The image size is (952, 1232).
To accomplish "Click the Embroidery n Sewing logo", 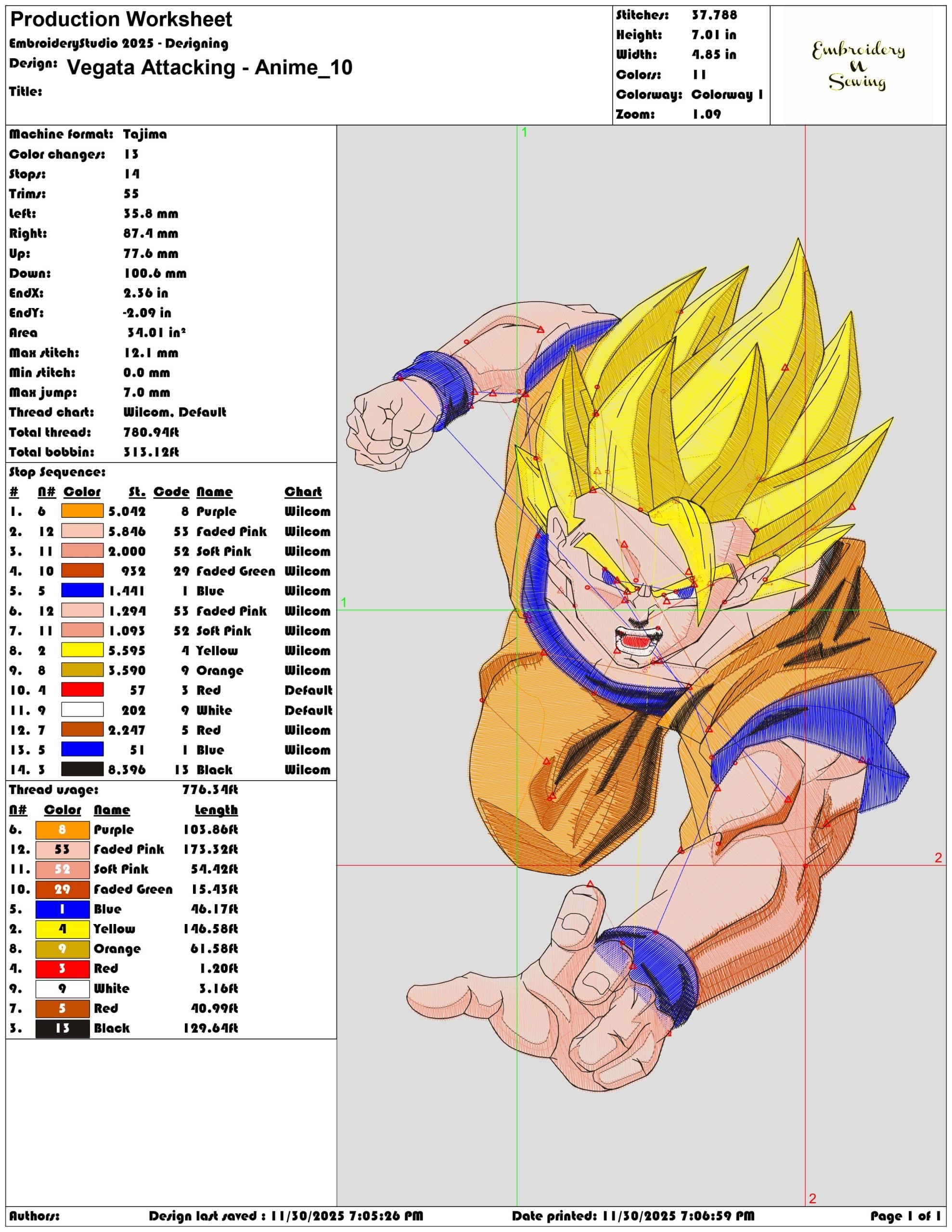I will 858,65.
